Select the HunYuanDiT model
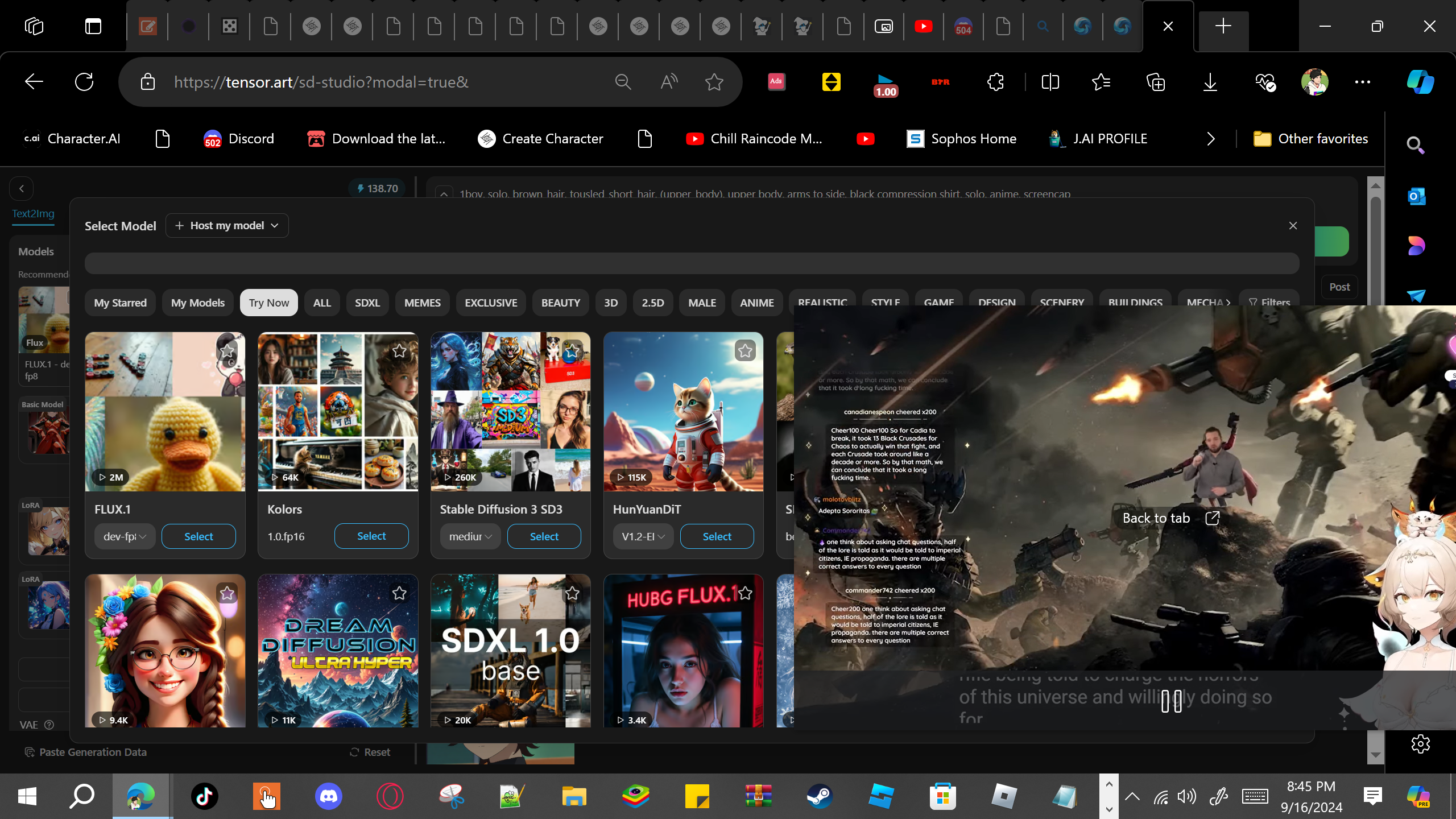The height and width of the screenshot is (819, 1456). click(717, 536)
